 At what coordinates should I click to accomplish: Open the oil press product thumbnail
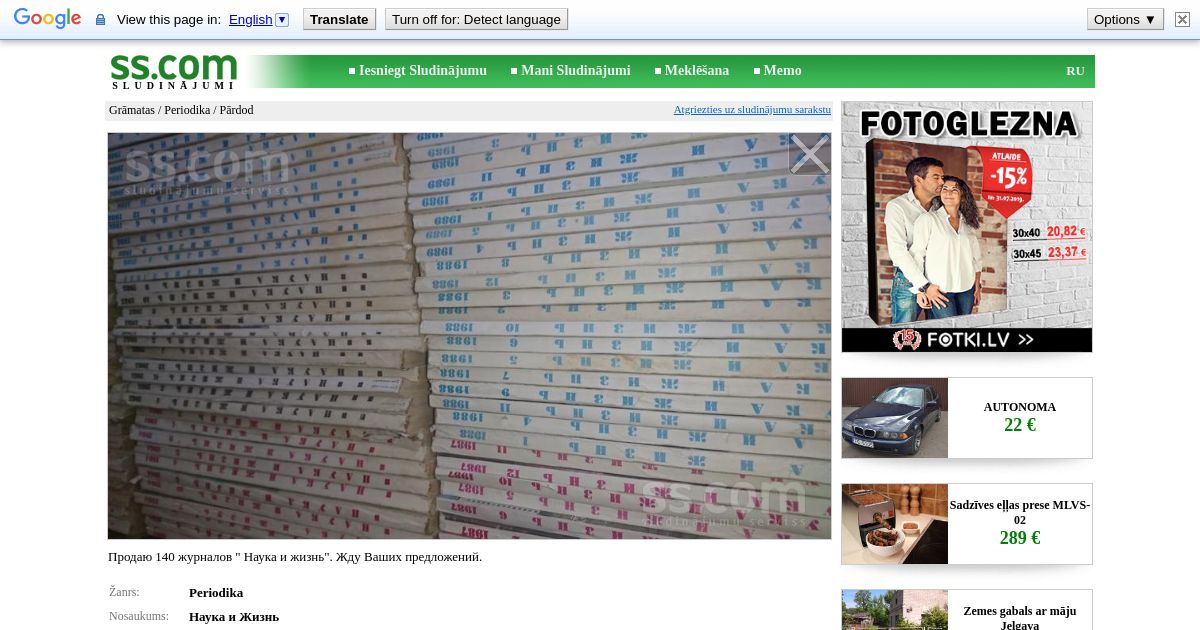[x=895, y=524]
